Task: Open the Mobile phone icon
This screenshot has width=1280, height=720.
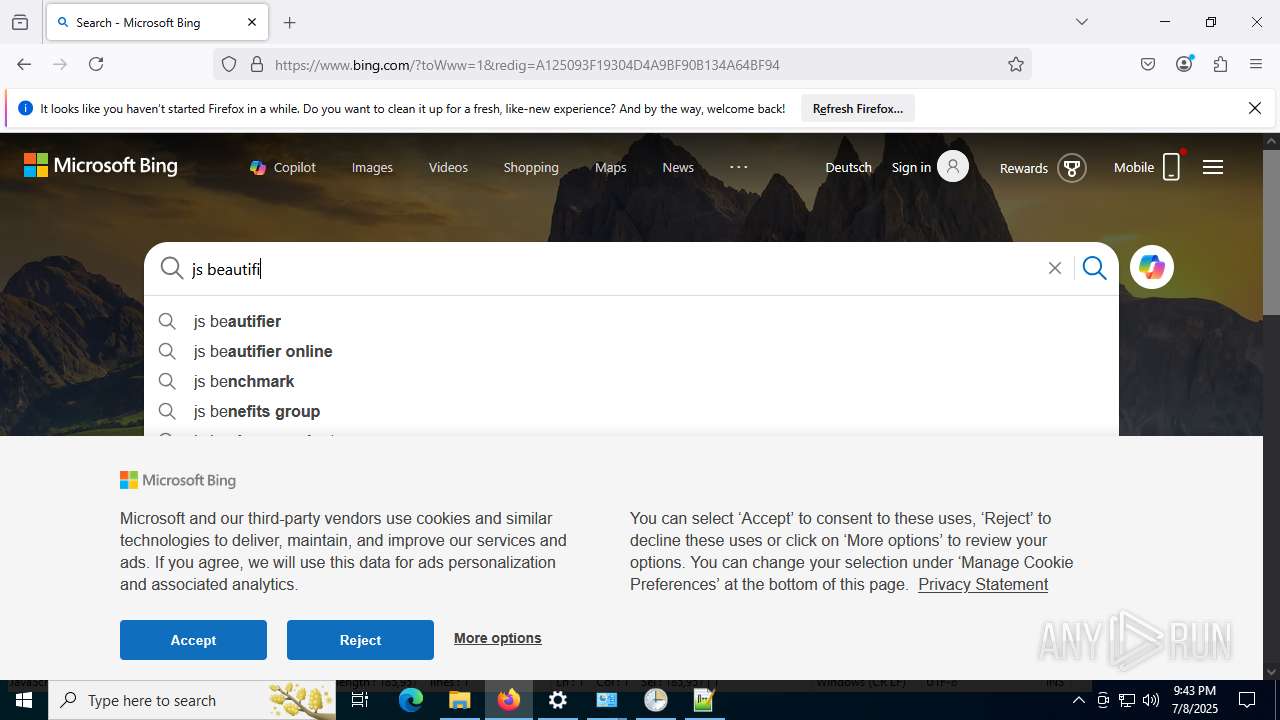Action: click(x=1172, y=167)
